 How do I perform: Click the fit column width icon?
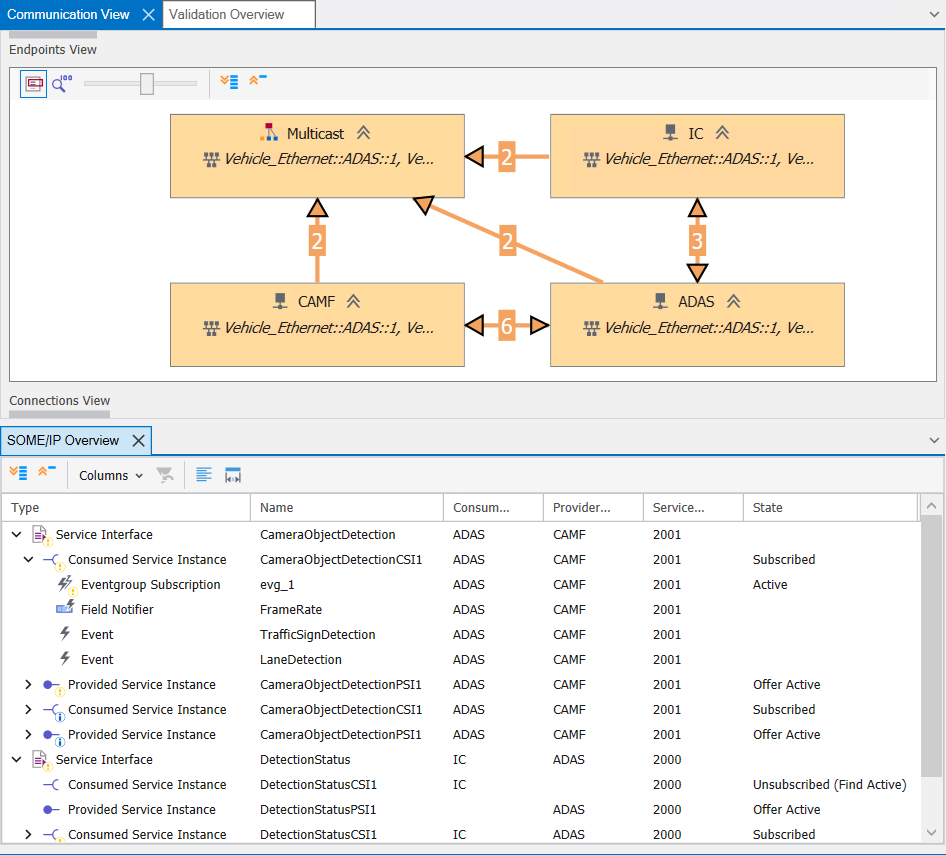[x=233, y=475]
